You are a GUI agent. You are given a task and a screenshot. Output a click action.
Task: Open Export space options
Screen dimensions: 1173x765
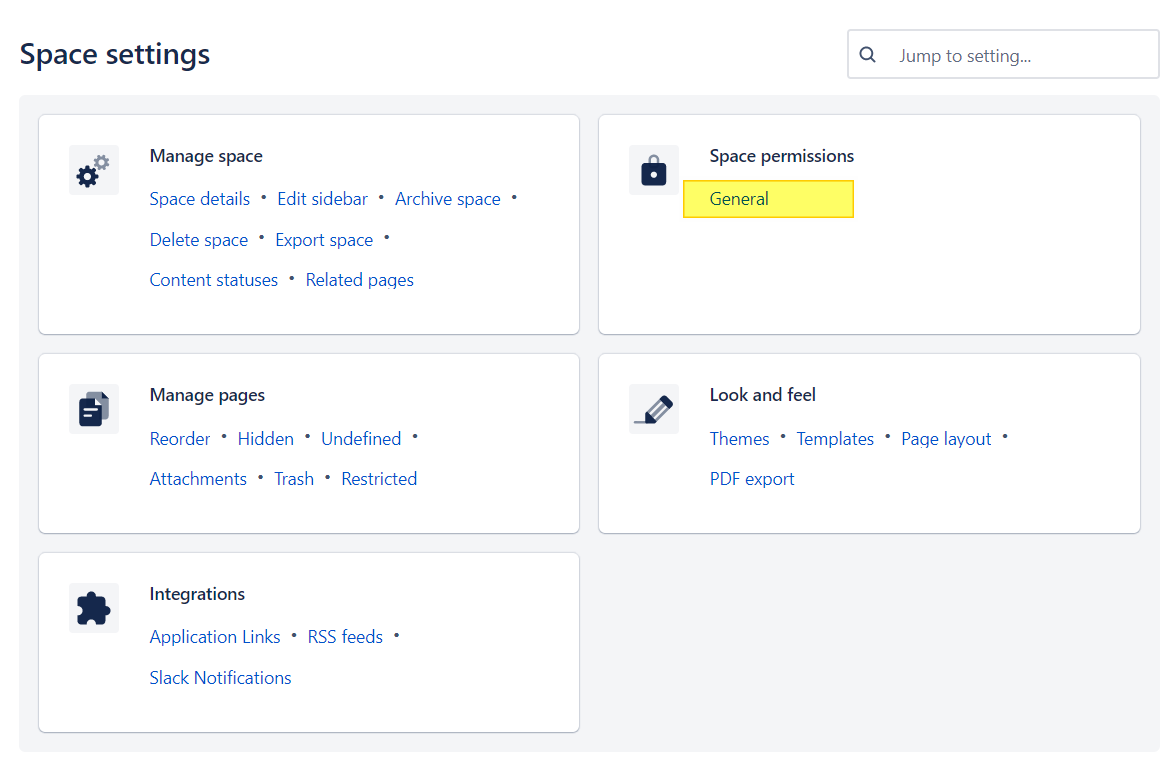[x=324, y=239]
